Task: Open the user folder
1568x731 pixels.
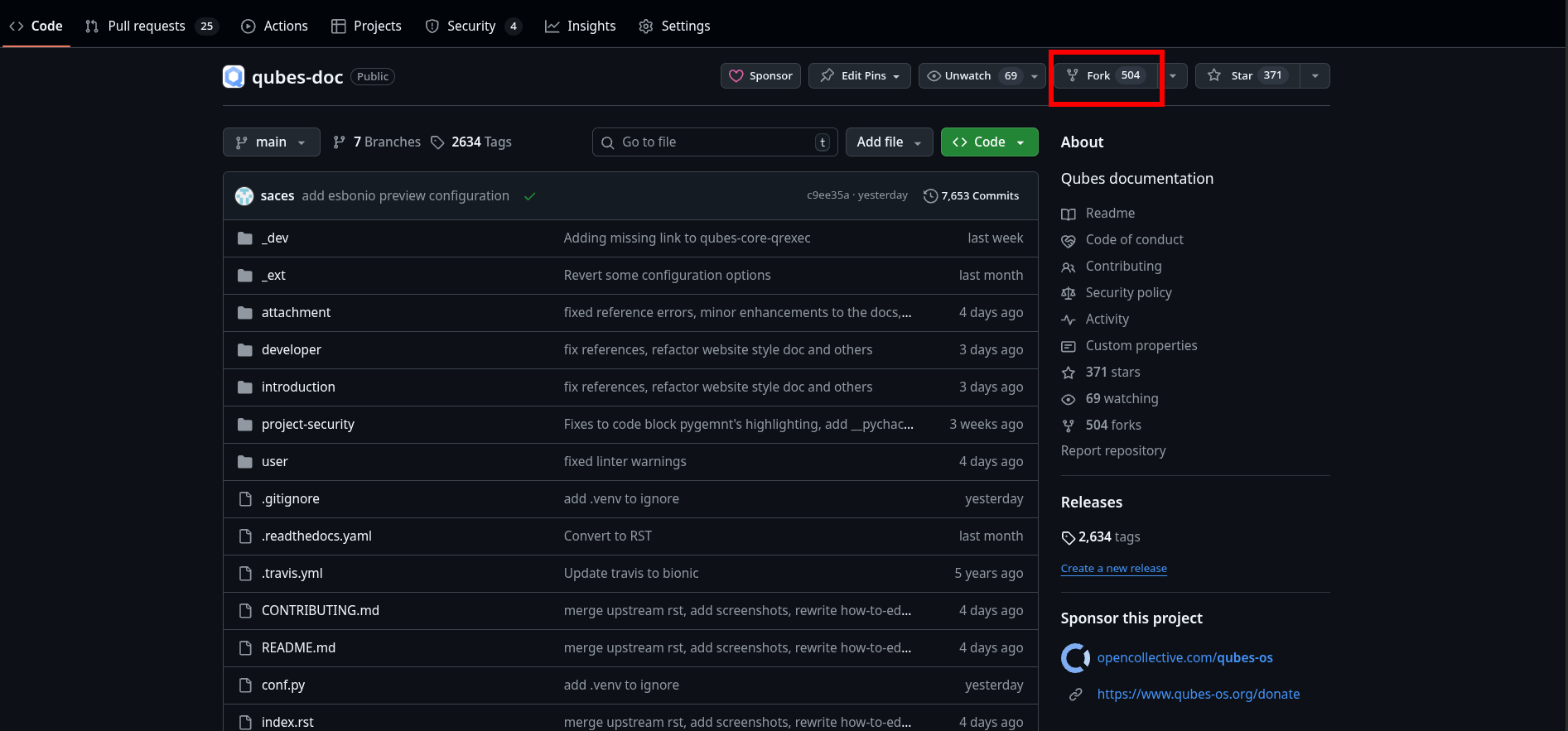Action: [275, 462]
